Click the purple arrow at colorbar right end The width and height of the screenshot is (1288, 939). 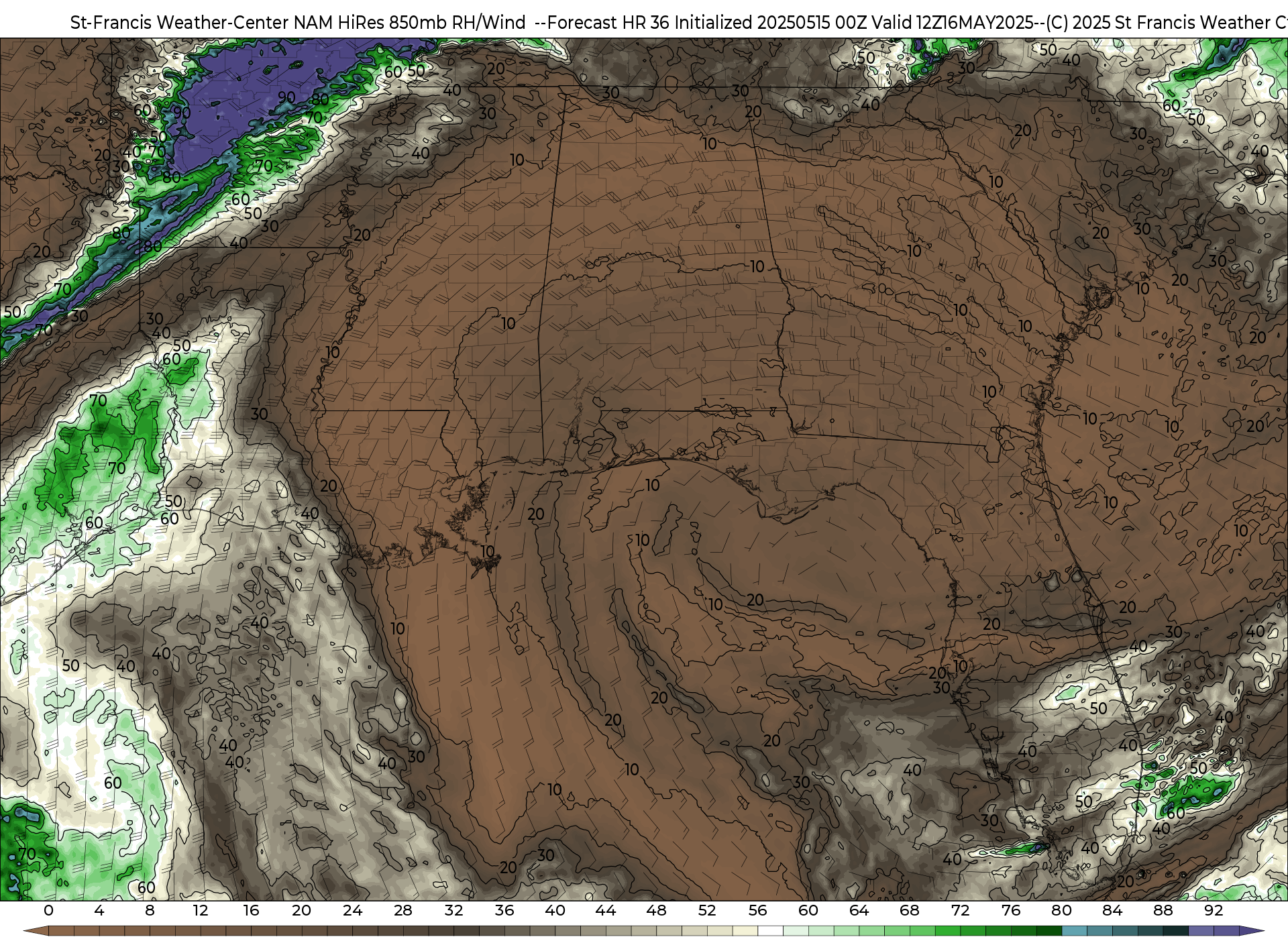point(1250,931)
